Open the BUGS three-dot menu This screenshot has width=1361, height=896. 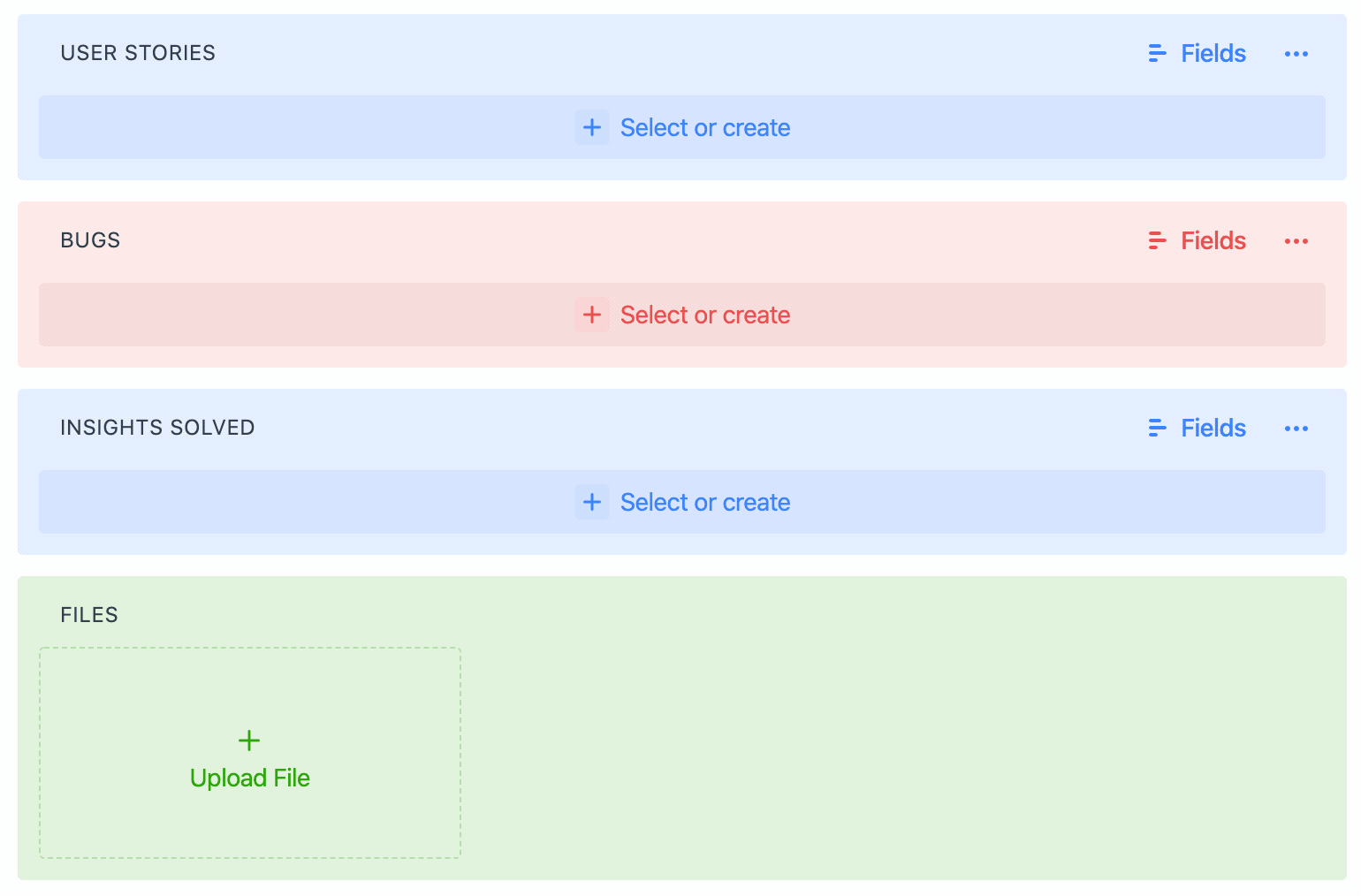click(1296, 240)
